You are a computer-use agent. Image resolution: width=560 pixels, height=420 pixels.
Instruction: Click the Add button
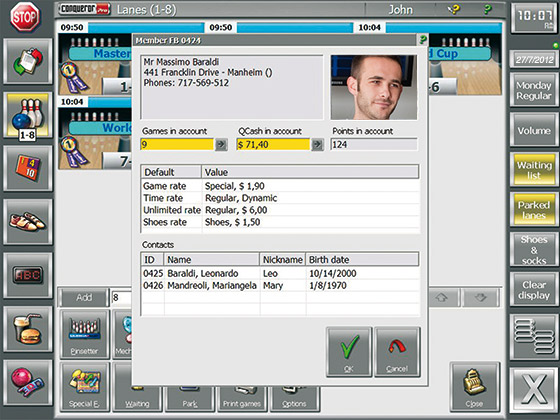pos(84,297)
